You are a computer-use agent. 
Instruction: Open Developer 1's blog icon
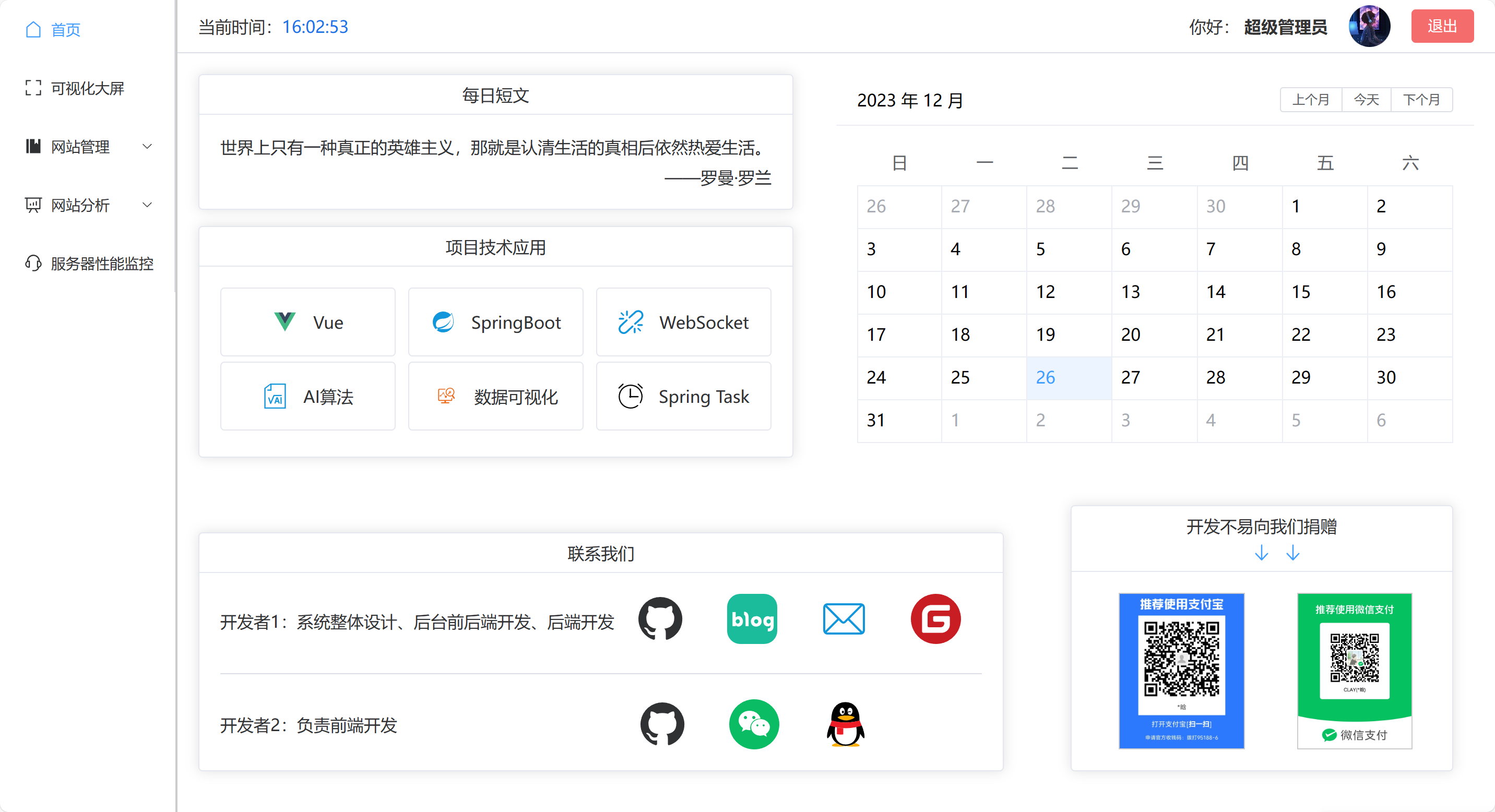(x=752, y=619)
